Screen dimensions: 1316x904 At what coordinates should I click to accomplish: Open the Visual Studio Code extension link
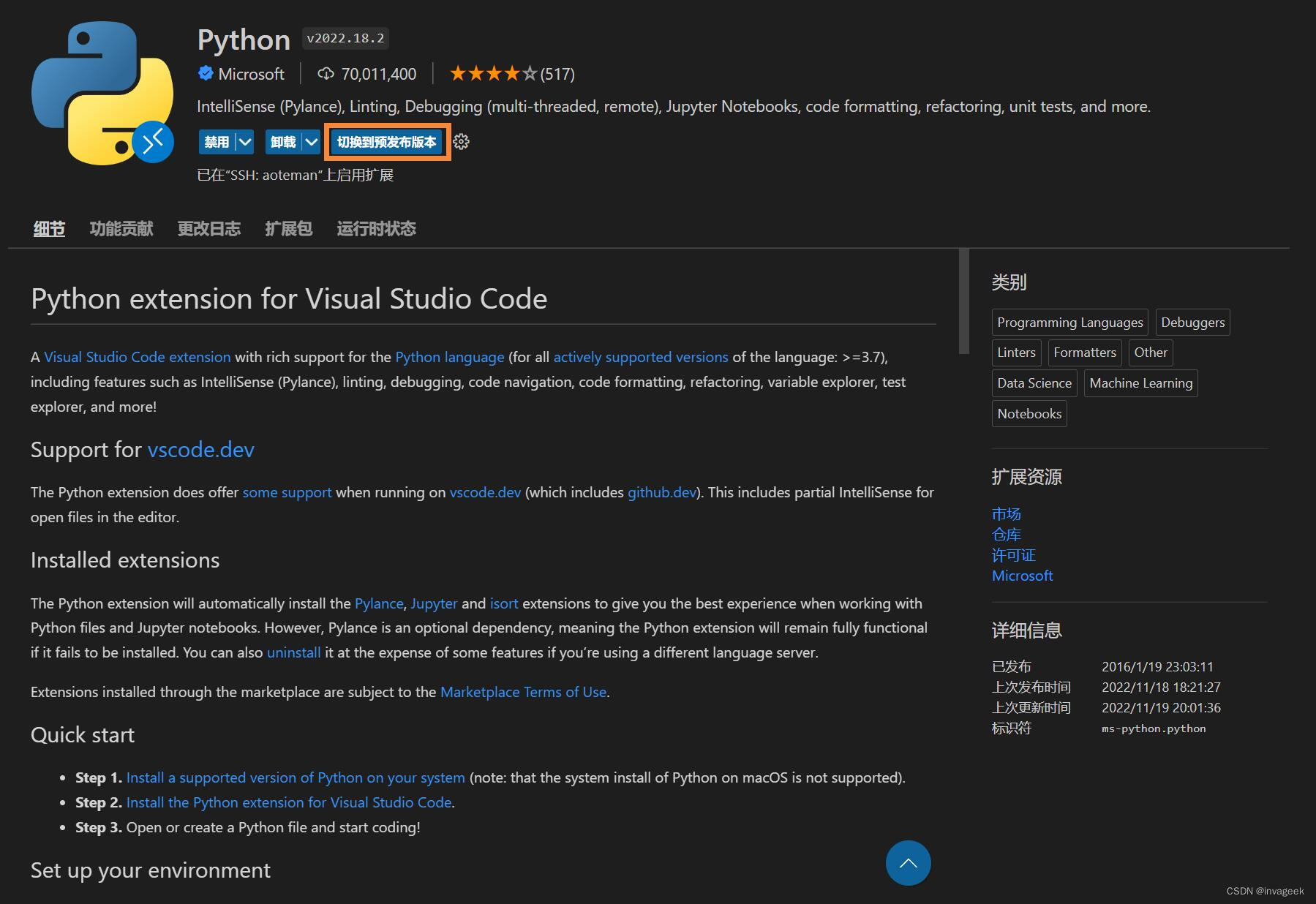point(138,357)
